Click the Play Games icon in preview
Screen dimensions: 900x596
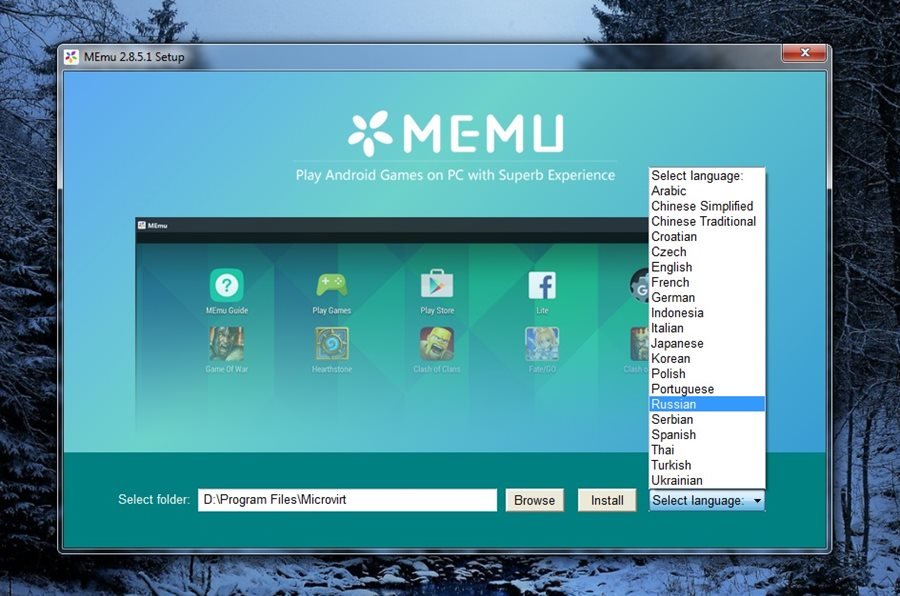pyautogui.click(x=331, y=285)
